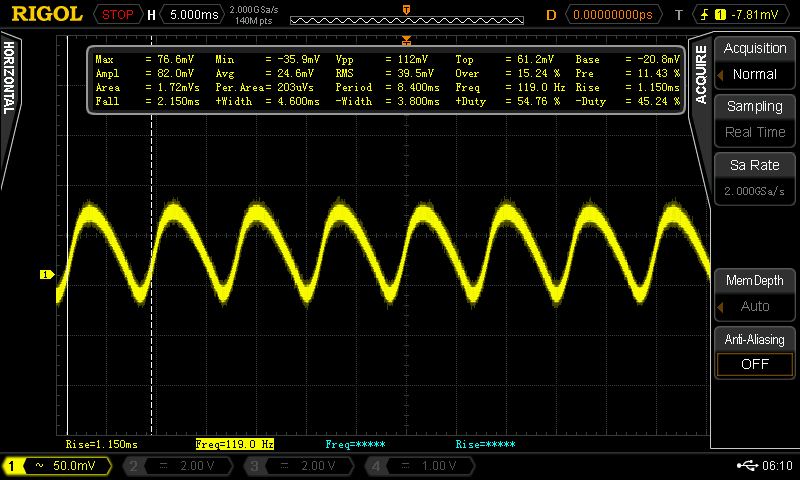Viewport: 800px width, 480px height.
Task: Click the 2.000GSa/s sample rate readout at top
Action: coord(254,10)
